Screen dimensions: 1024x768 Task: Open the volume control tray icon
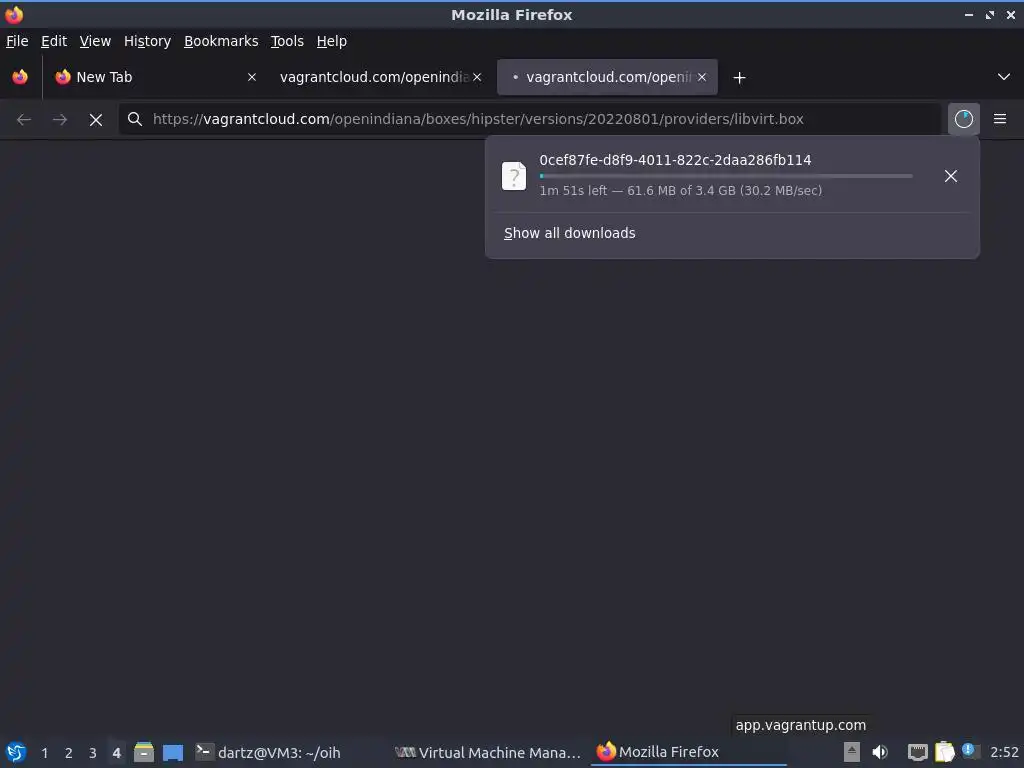click(880, 752)
